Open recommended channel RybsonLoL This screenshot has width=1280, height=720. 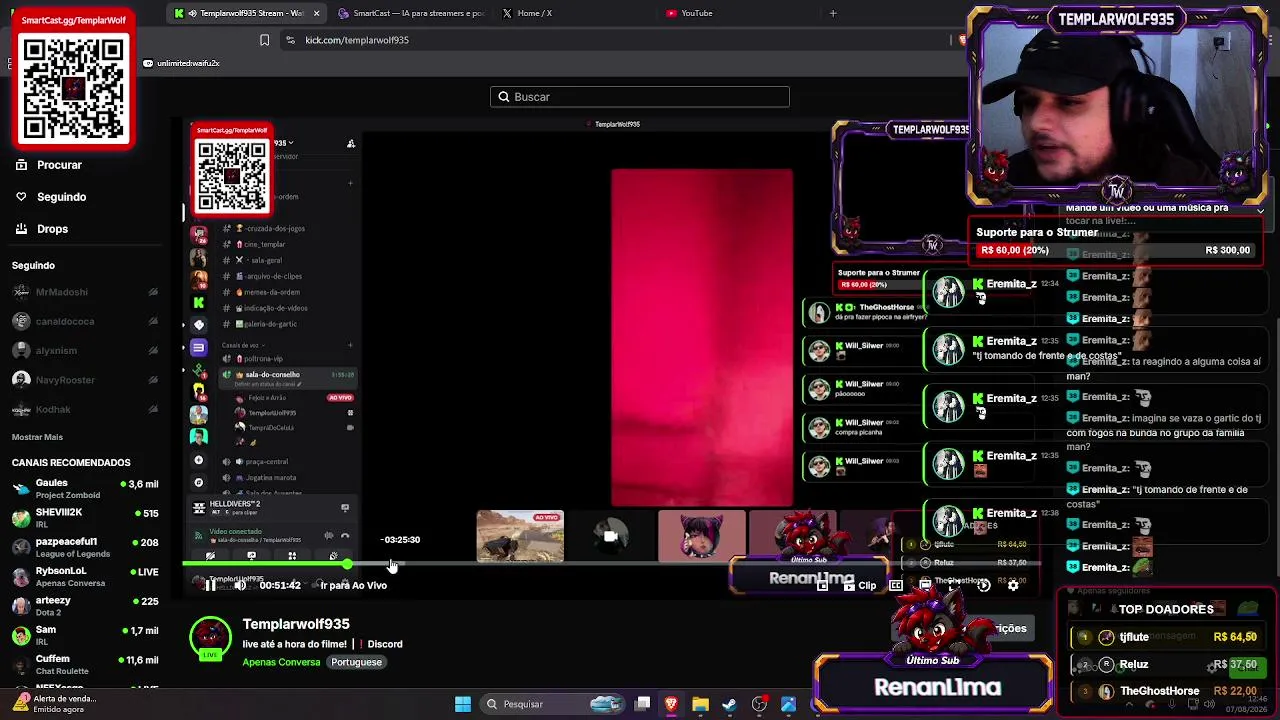pyautogui.click(x=85, y=576)
